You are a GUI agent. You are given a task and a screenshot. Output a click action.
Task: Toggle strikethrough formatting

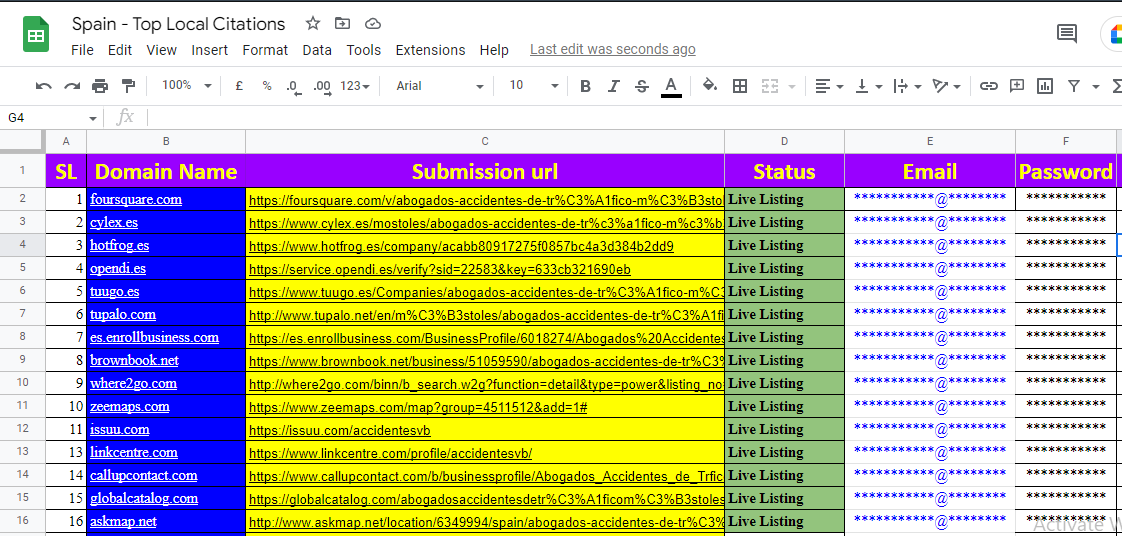coord(642,86)
